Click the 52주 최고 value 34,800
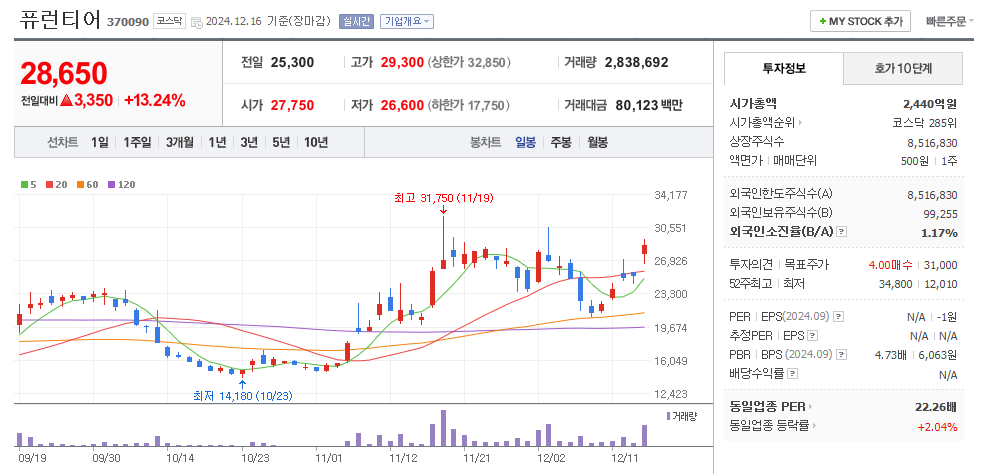The width and height of the screenshot is (984, 474). click(896, 284)
